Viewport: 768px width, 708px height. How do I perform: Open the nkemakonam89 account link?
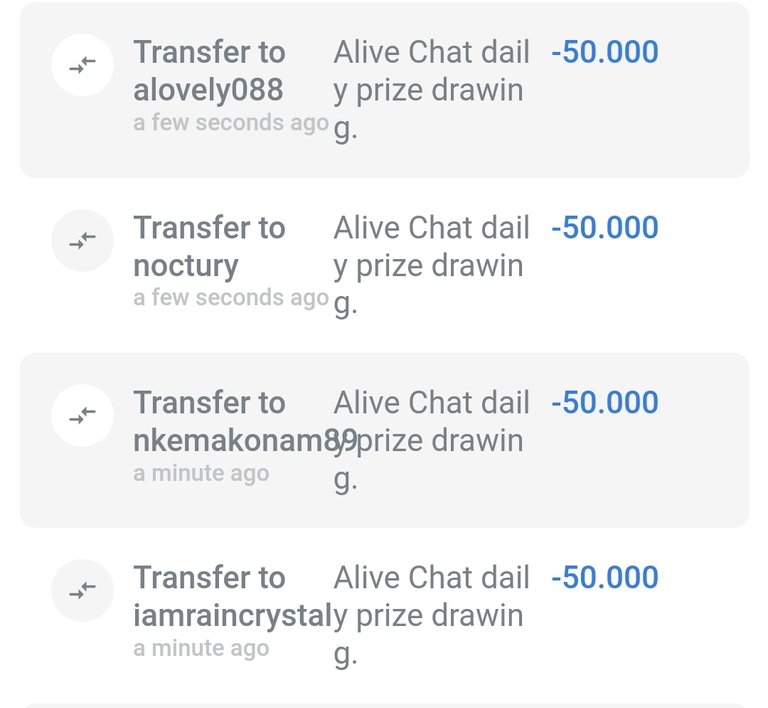240,441
